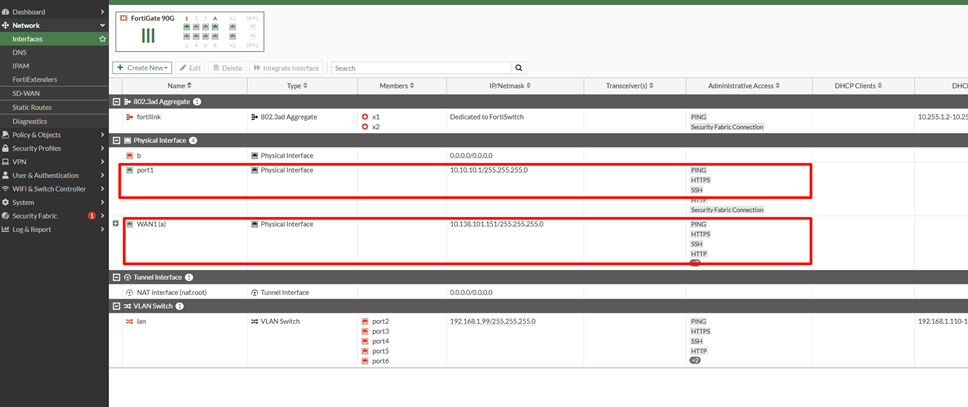Click SFP1 port in faceplate
This screenshot has height=407, width=968.
point(252,27)
